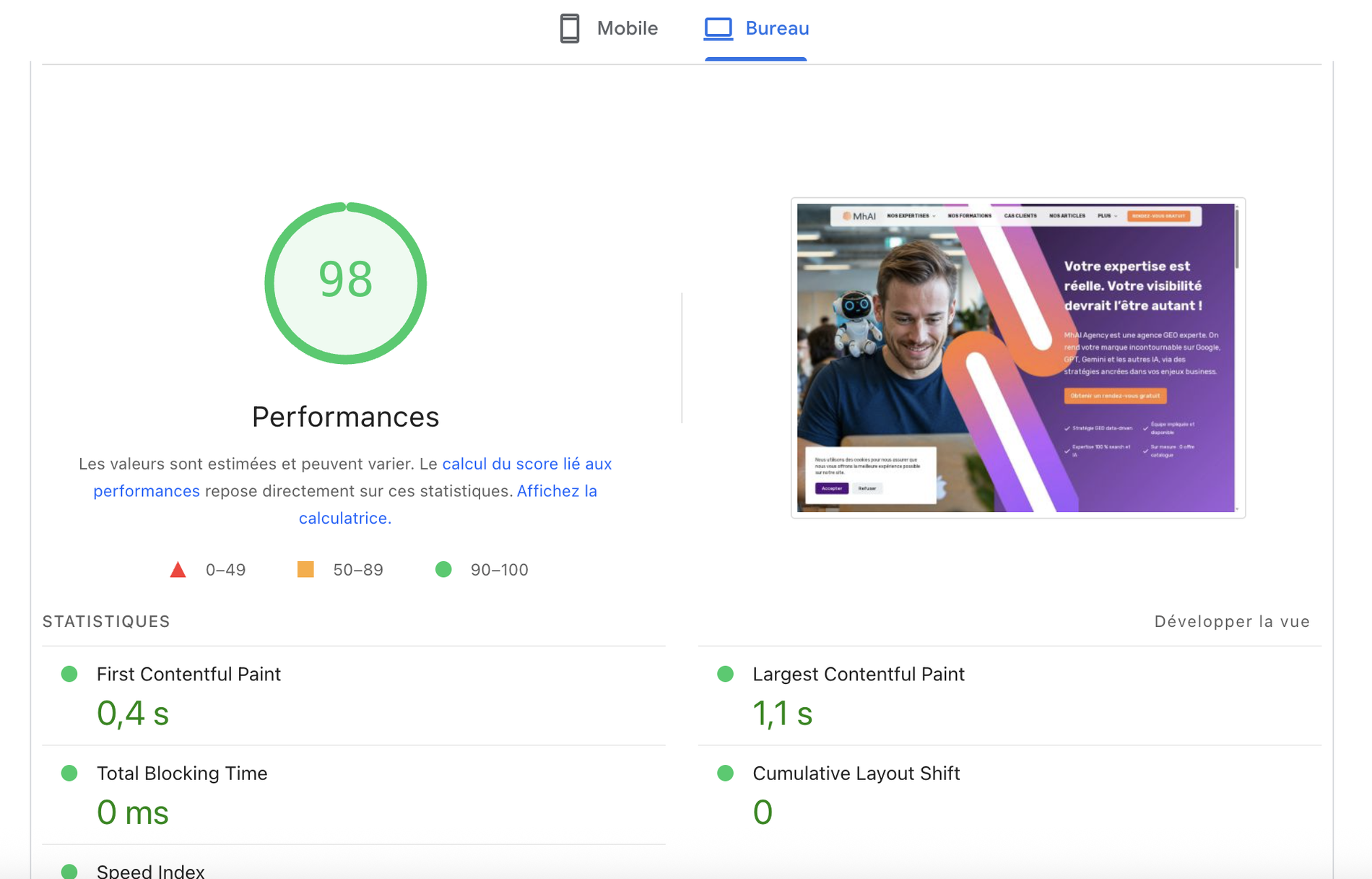1372x879 pixels.
Task: Click the '50–89' legend range text
Action: (x=358, y=570)
